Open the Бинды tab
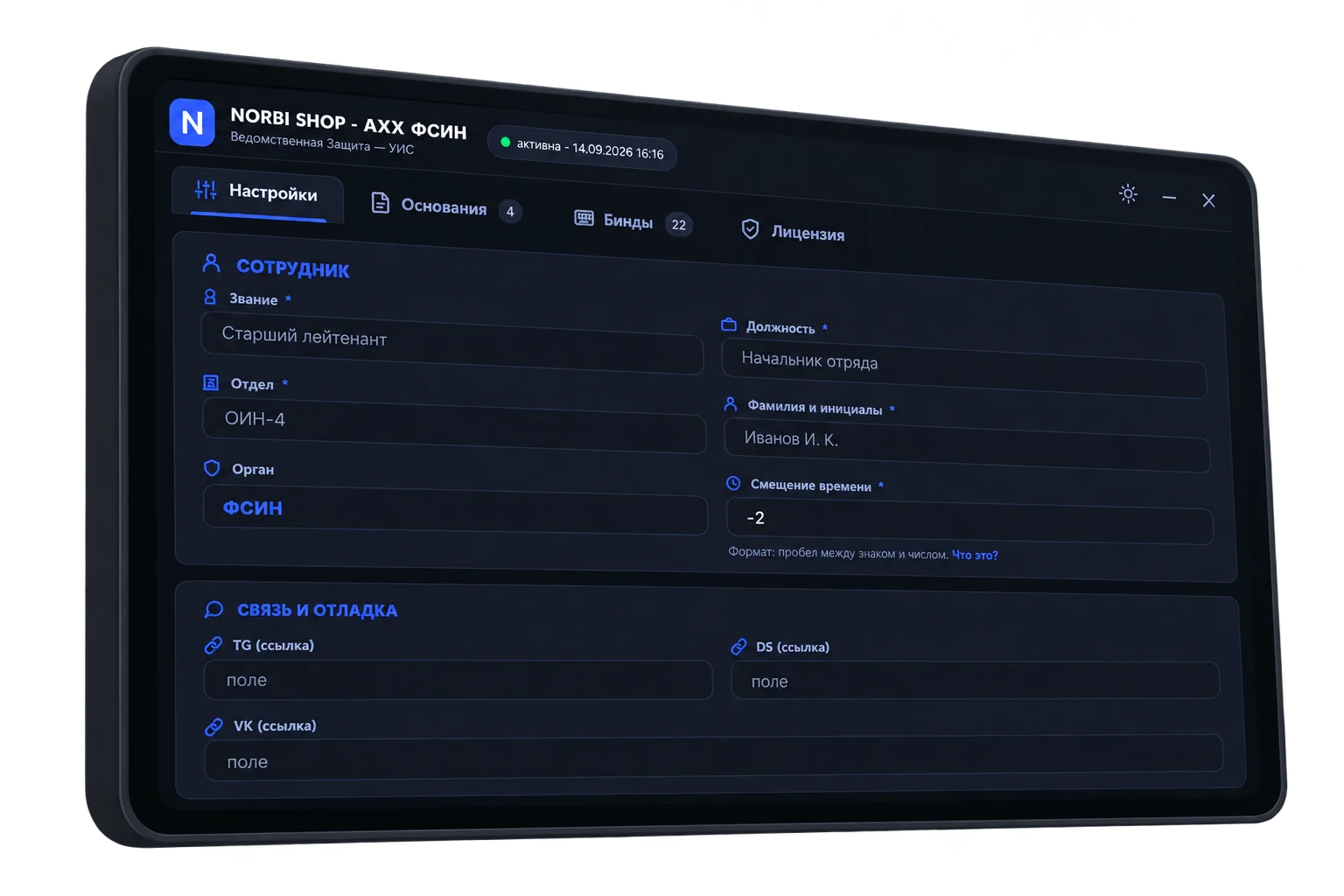 click(x=633, y=222)
